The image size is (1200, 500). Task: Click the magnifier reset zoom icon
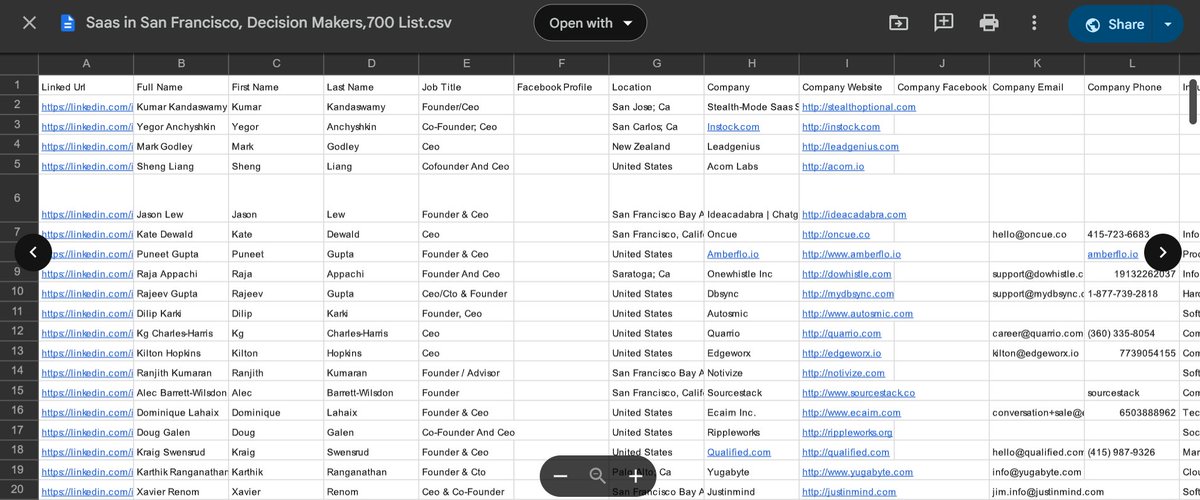598,476
